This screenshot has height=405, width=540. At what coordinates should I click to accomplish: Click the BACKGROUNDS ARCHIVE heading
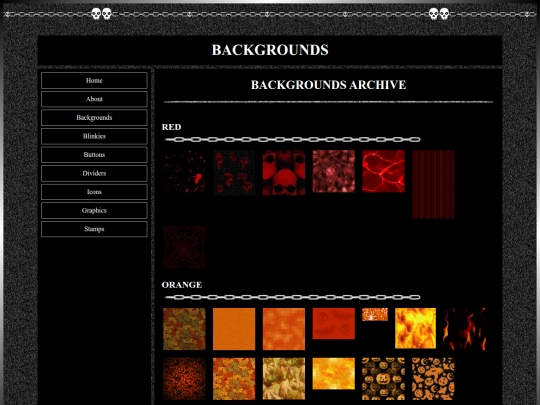[x=329, y=85]
